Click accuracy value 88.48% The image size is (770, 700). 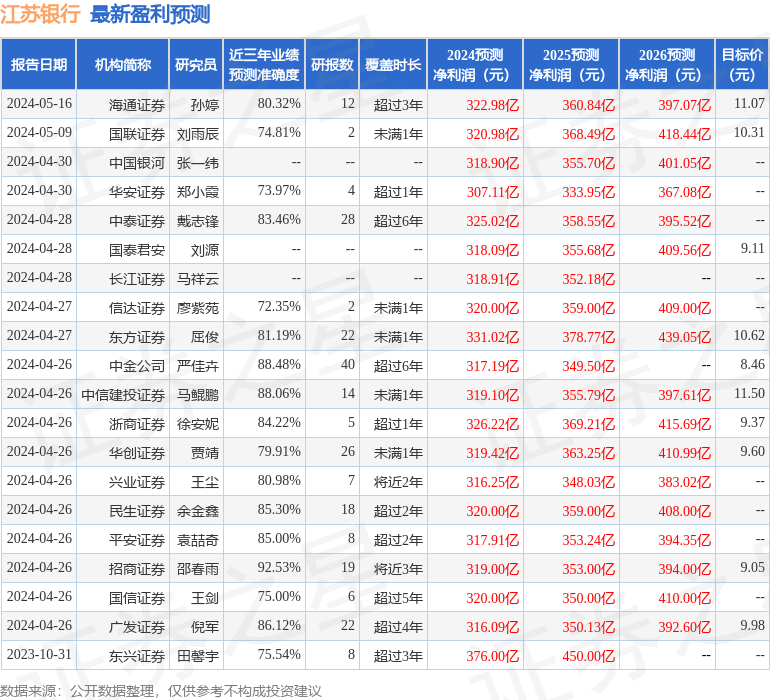[x=279, y=364]
